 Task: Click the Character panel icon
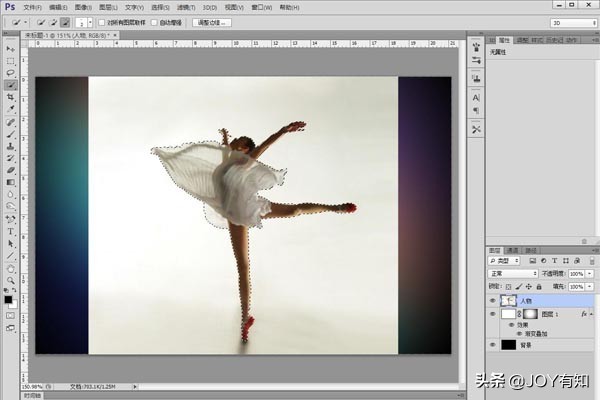(x=476, y=98)
